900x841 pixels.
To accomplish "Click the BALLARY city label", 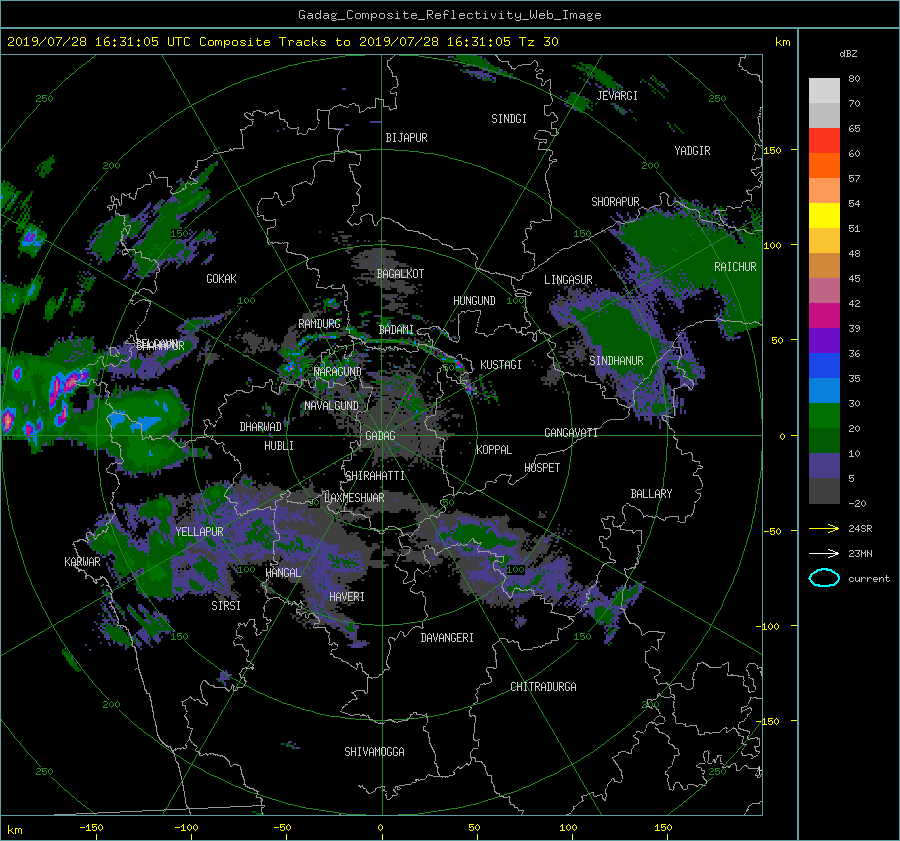I will [651, 494].
